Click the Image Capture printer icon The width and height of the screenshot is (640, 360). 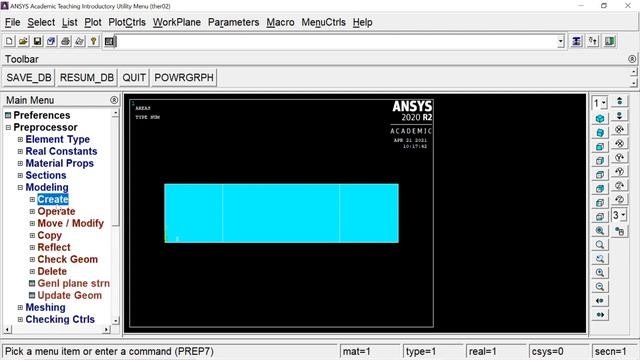click(x=65, y=41)
